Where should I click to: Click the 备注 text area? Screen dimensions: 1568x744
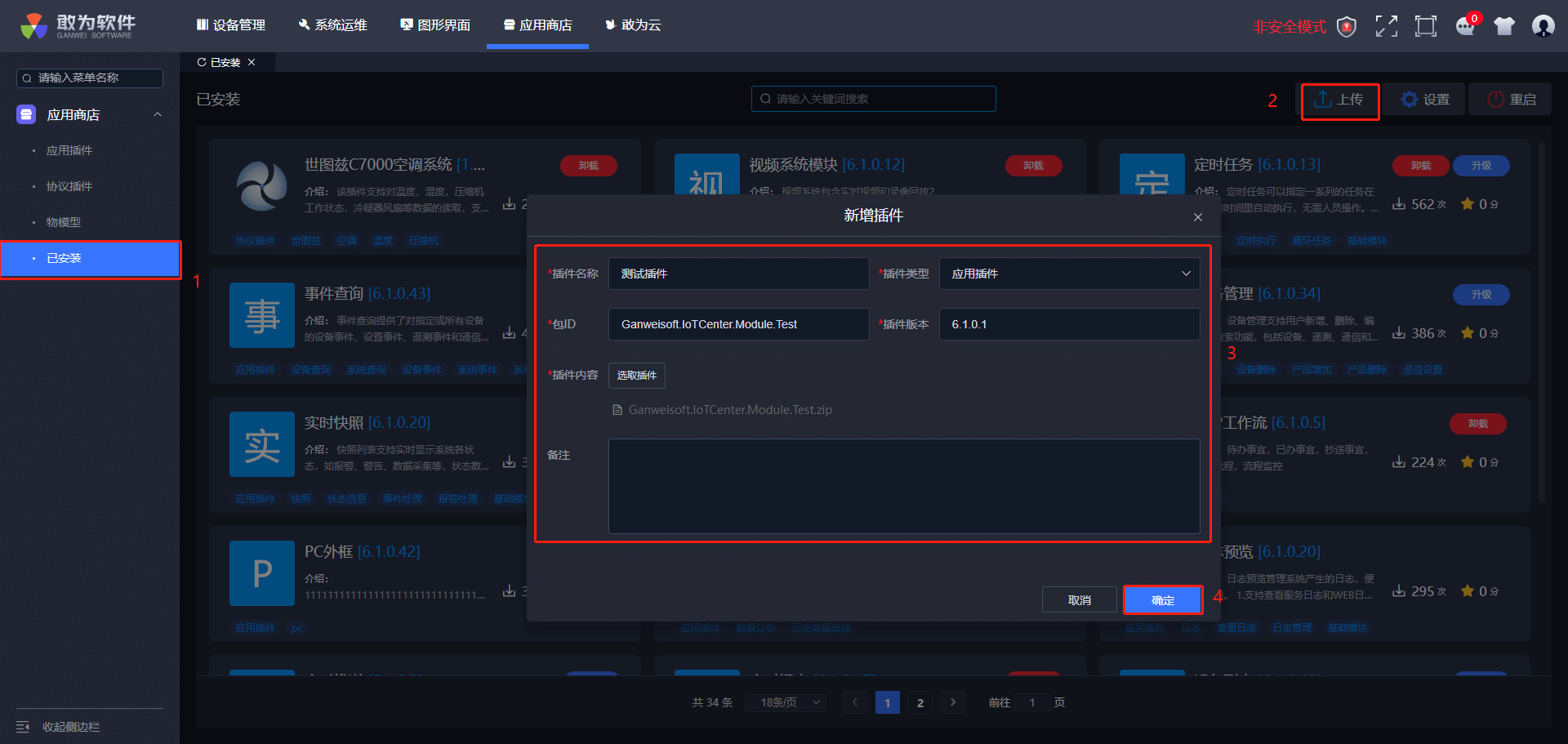point(904,487)
